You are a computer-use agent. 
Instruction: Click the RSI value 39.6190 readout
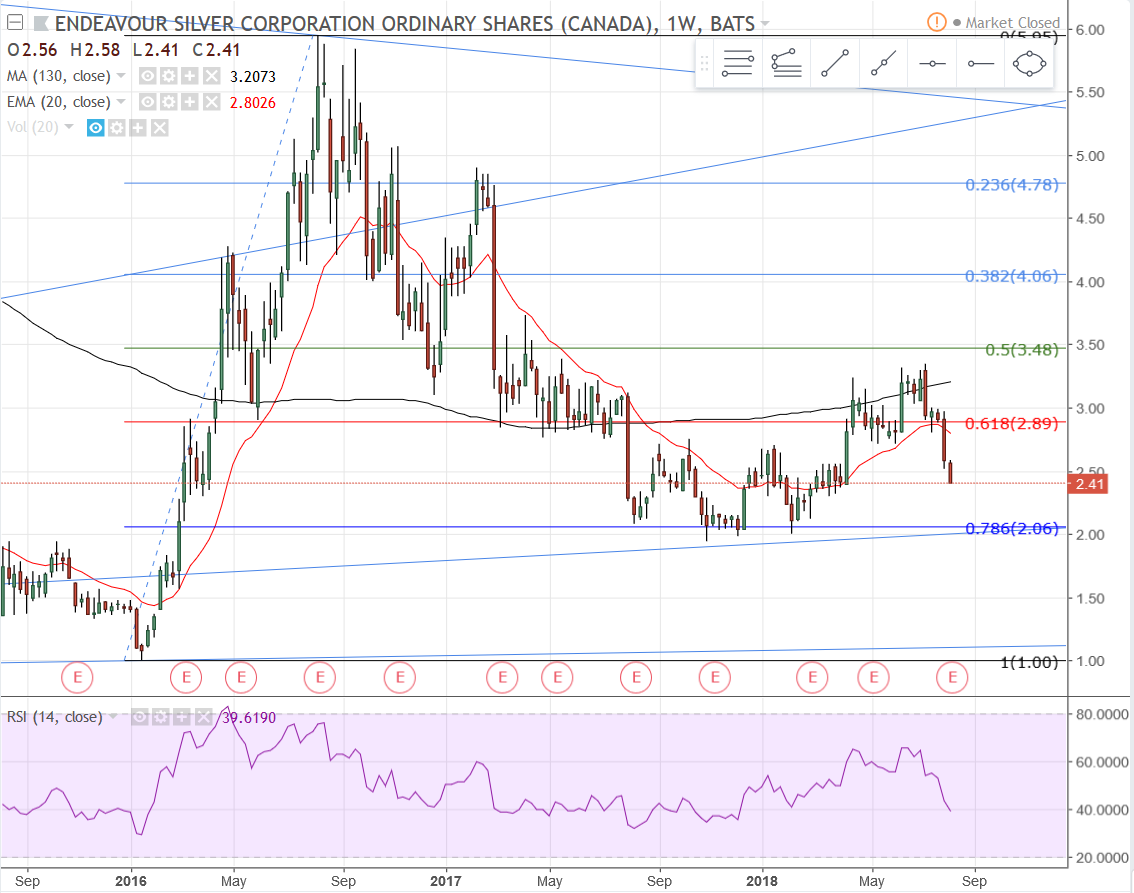(x=250, y=718)
